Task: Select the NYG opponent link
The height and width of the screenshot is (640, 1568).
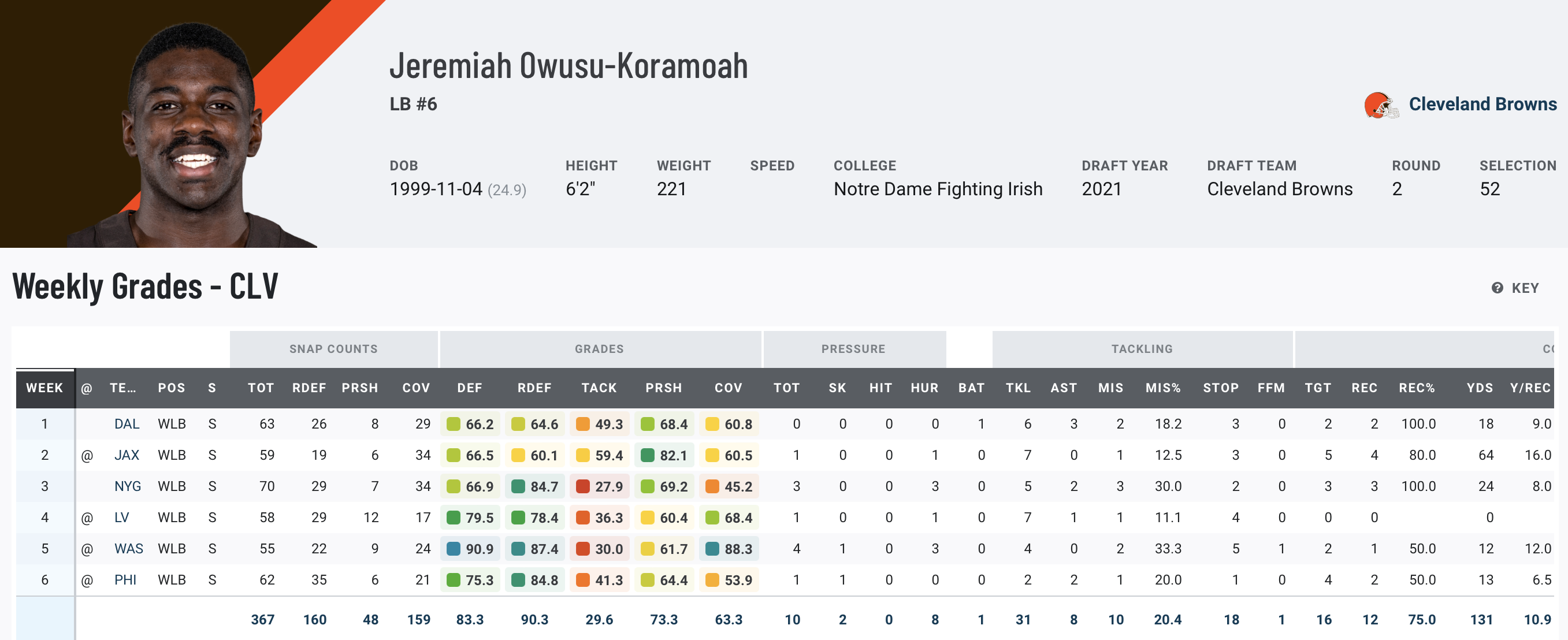Action: (x=127, y=487)
